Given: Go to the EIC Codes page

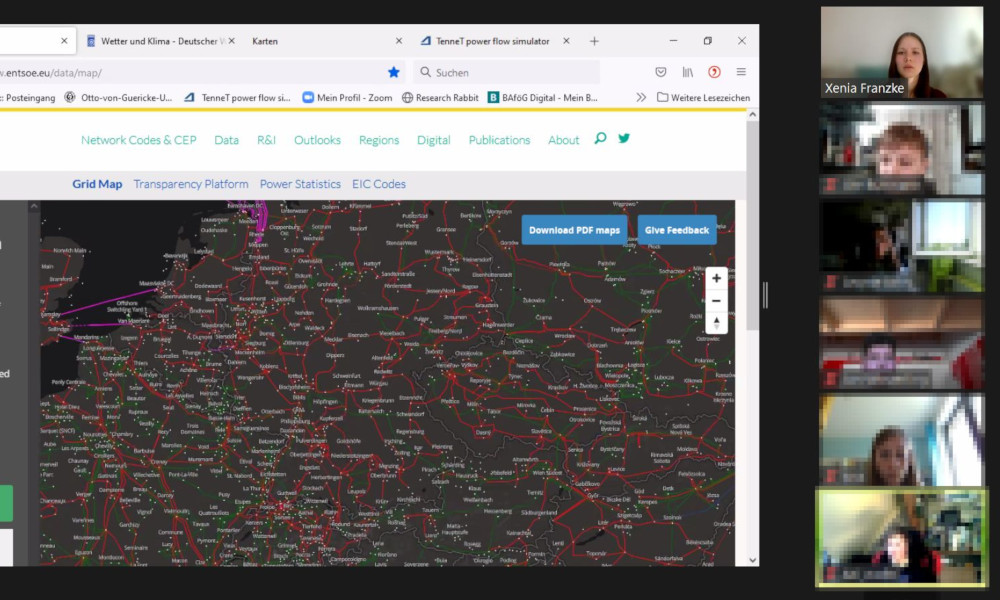Looking at the screenshot, I should click(379, 184).
